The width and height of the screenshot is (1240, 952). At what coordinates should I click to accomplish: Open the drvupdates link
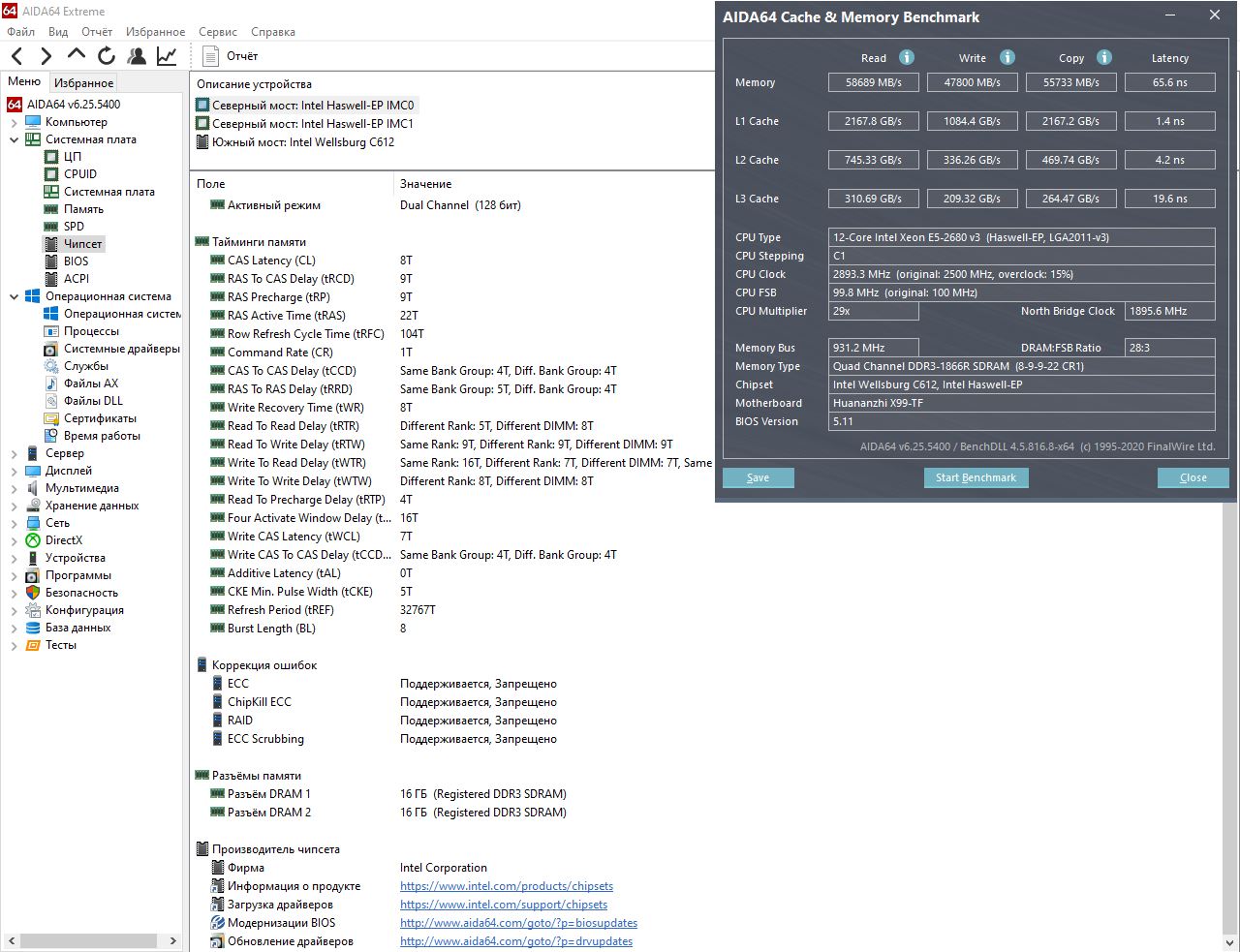[x=516, y=941]
